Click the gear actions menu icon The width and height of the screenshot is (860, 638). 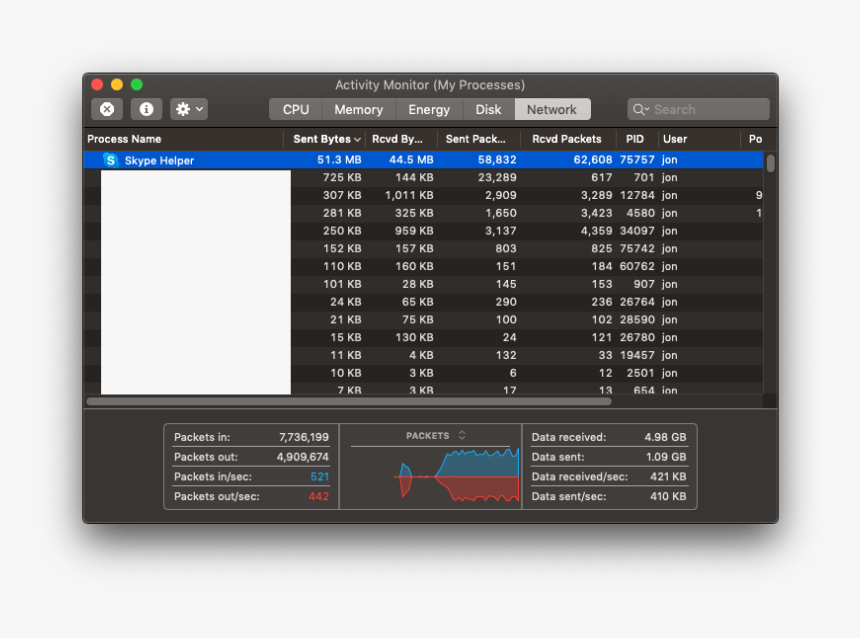[x=188, y=109]
